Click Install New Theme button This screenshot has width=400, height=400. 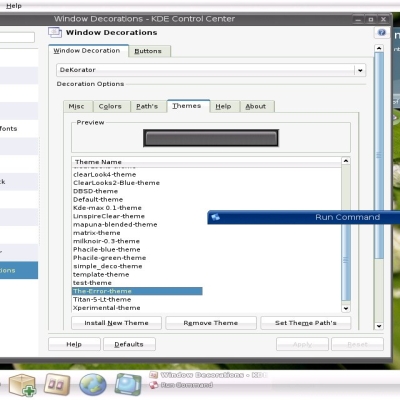click(116, 323)
